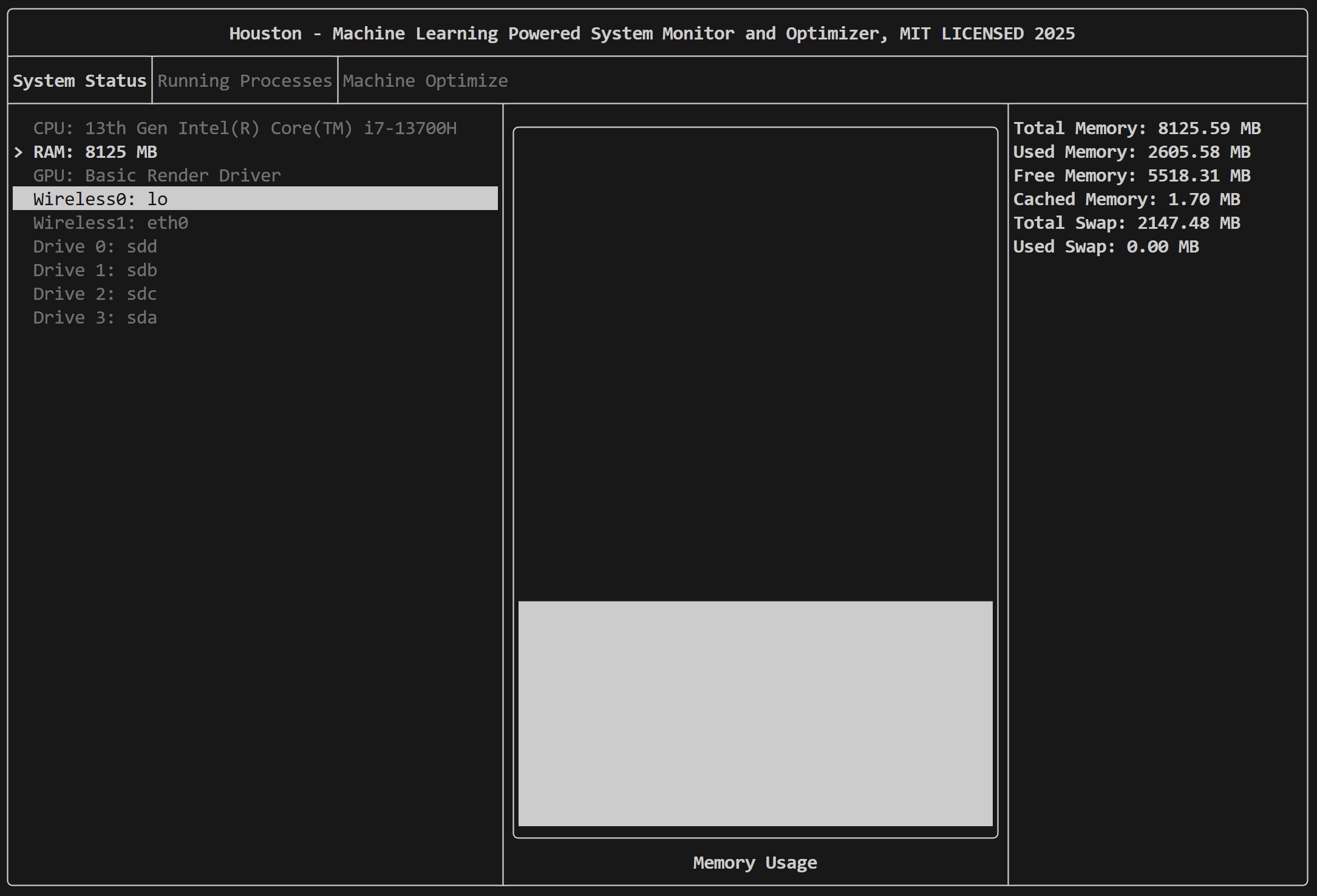Open the Machine Optimize tab

tap(425, 81)
